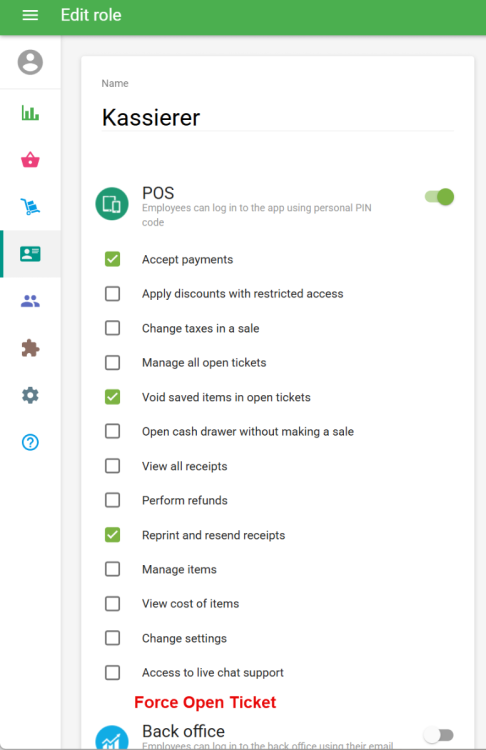Uncheck the Accept payments checkbox
Screen dimensions: 486x750
click(x=112, y=259)
